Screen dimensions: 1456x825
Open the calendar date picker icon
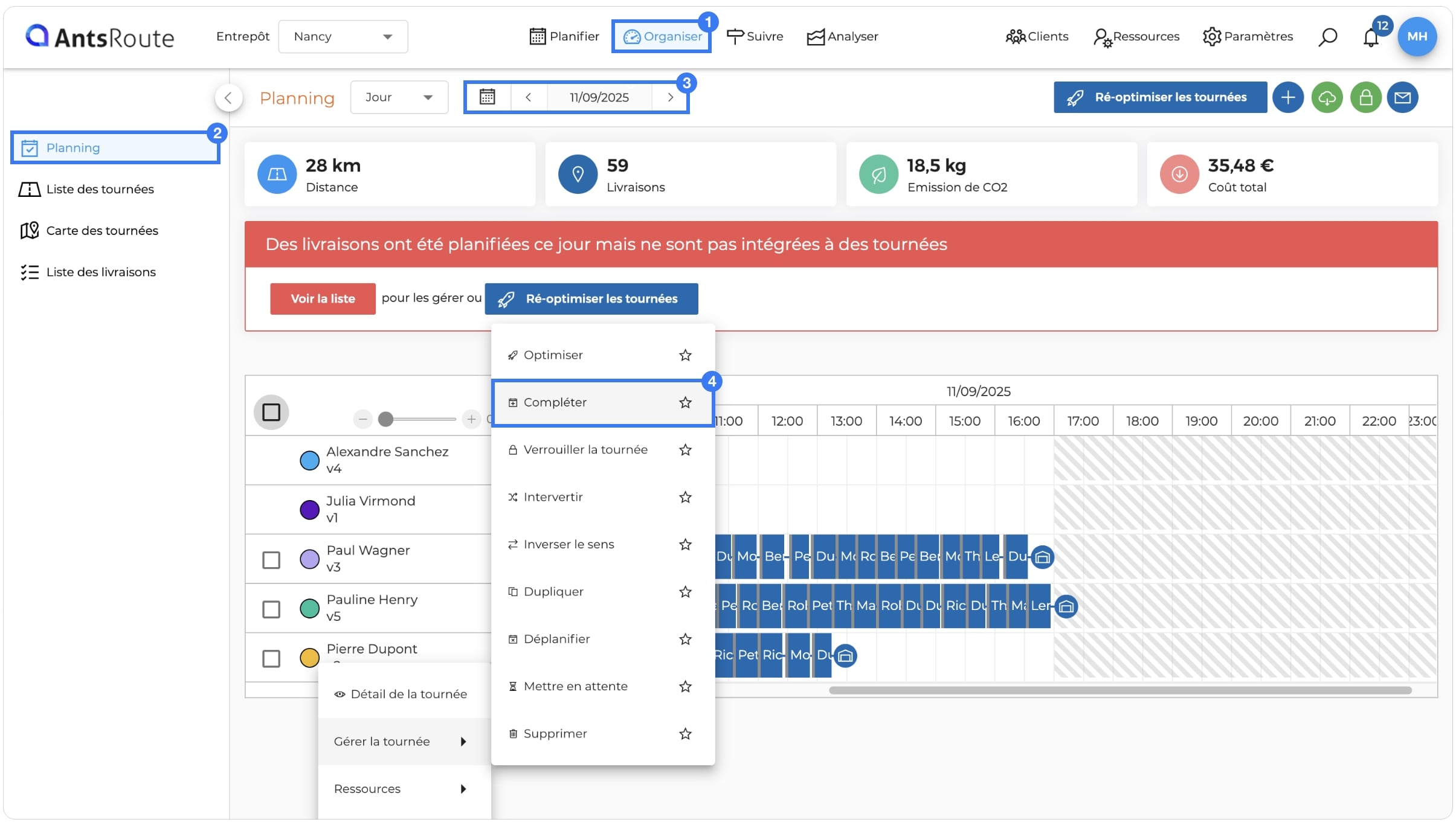click(x=488, y=97)
